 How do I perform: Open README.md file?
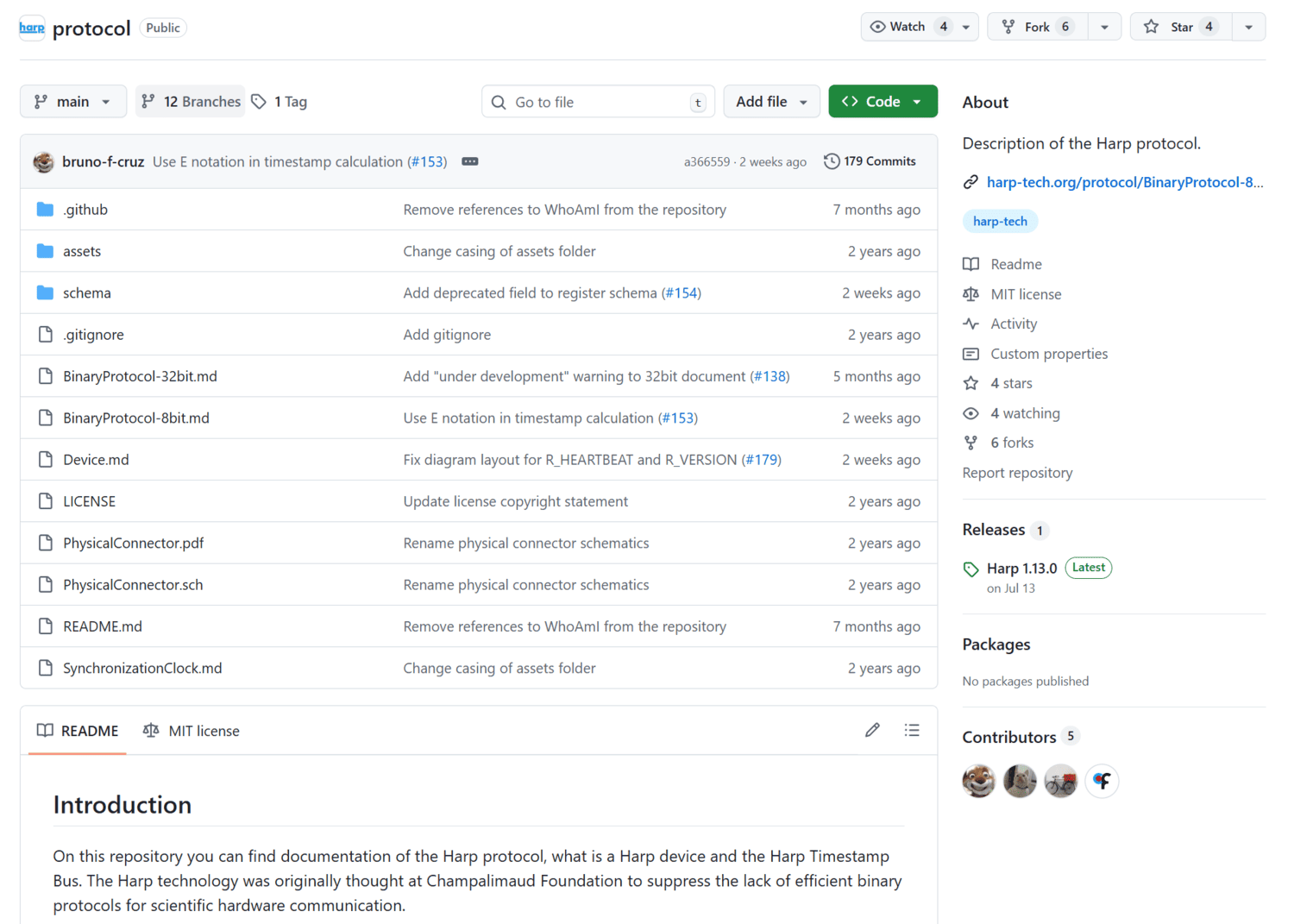tap(103, 626)
